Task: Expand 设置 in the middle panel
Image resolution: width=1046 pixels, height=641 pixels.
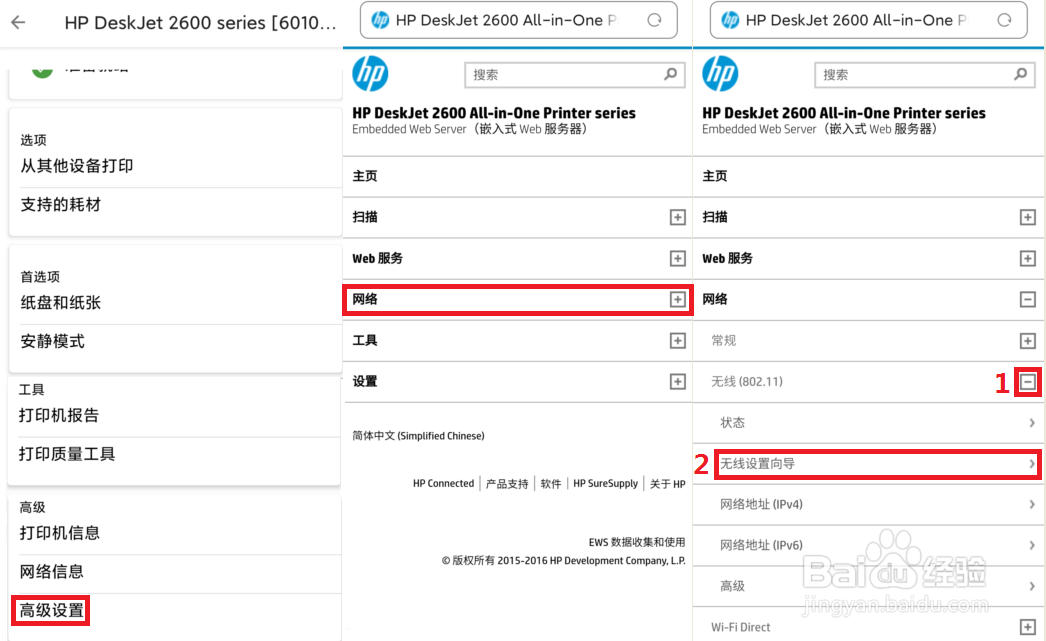Action: pos(678,382)
